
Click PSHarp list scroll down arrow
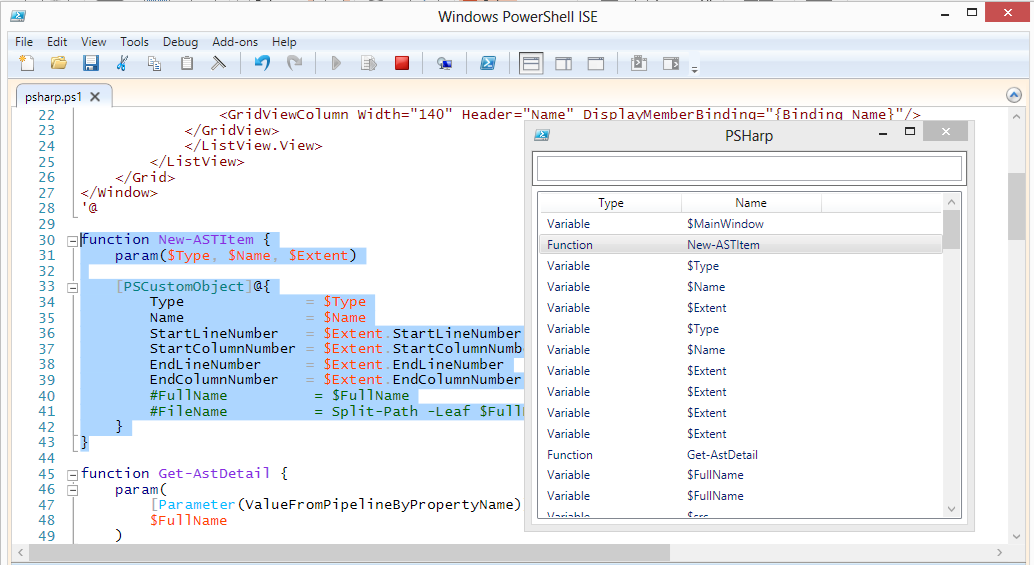point(952,509)
